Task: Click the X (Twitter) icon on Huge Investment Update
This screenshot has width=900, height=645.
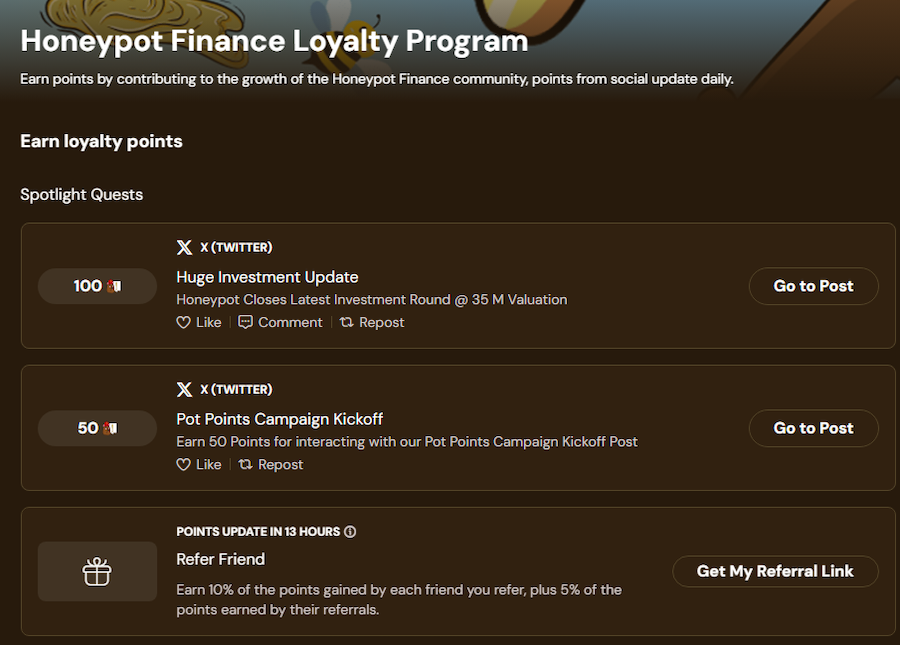Action: coord(184,247)
